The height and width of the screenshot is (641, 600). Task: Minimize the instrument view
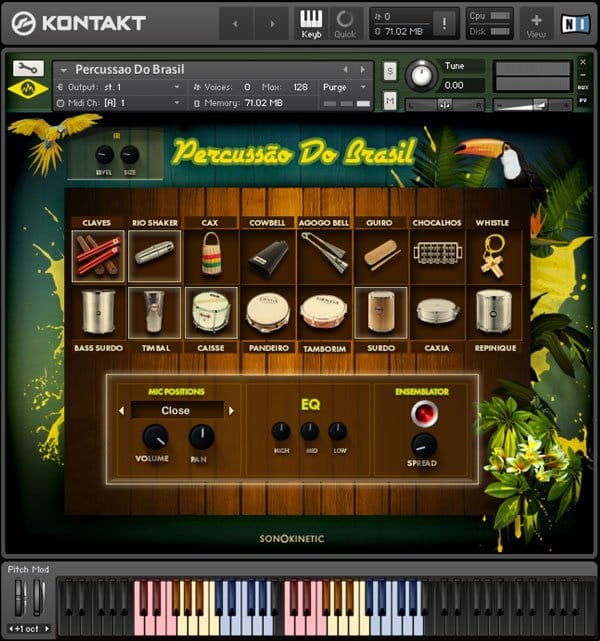(x=583, y=75)
